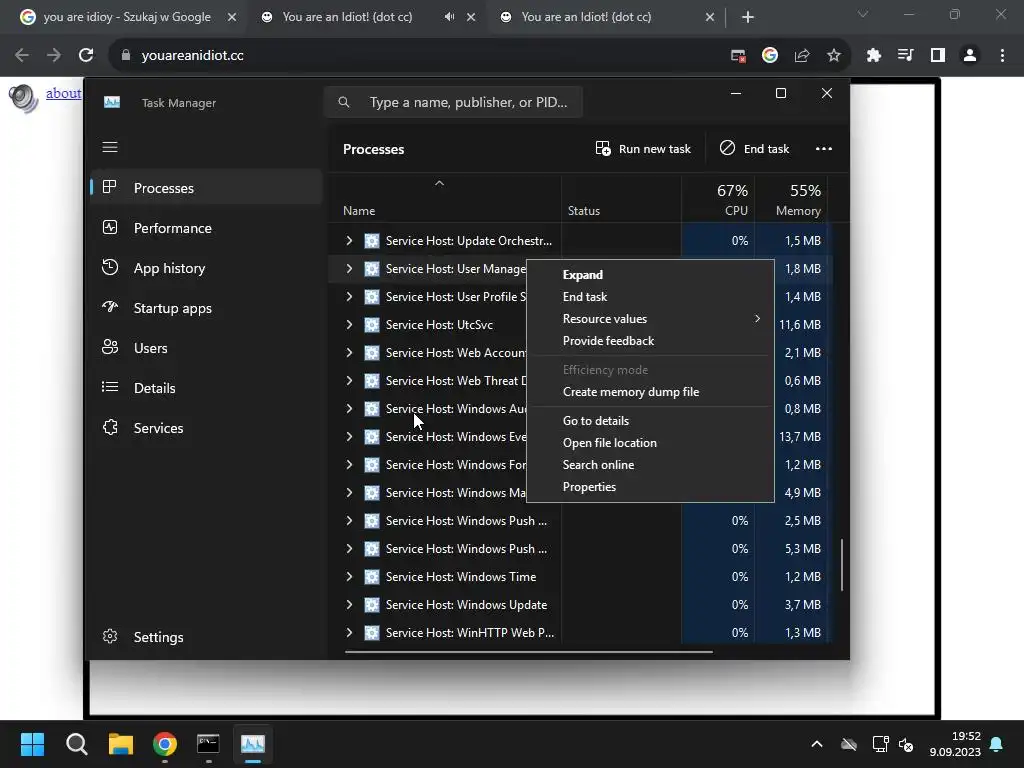Click the vertical scrollbar of the process list
The width and height of the screenshot is (1024, 768).
tap(842, 565)
